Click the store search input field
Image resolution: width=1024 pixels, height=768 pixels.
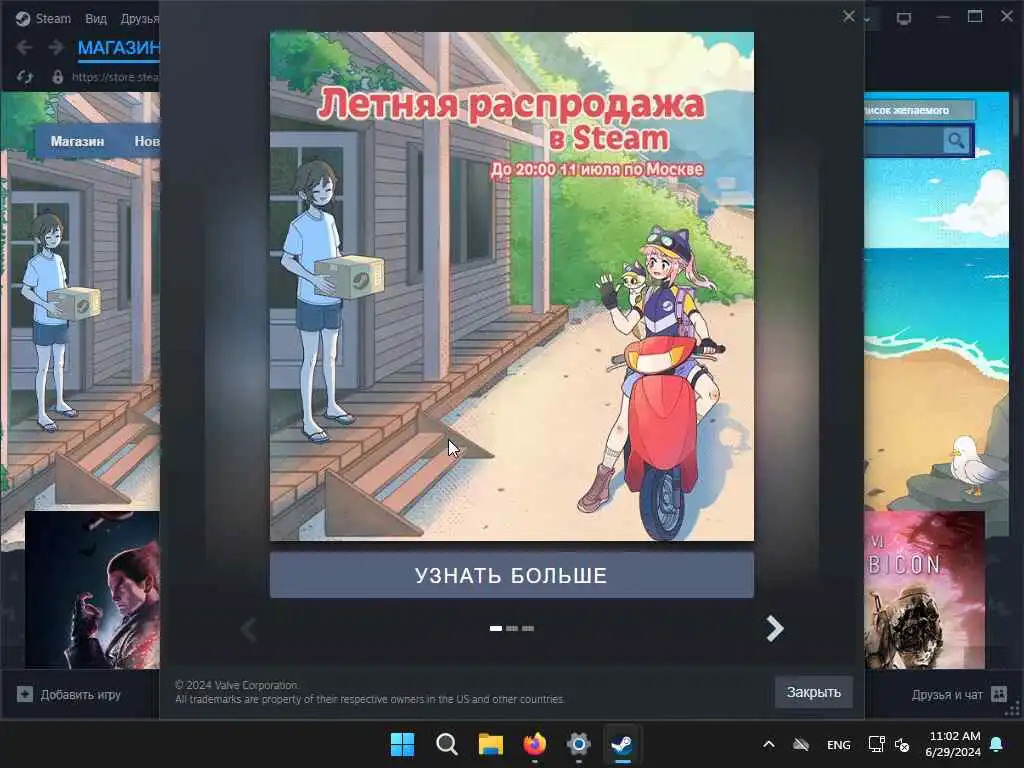coord(903,140)
